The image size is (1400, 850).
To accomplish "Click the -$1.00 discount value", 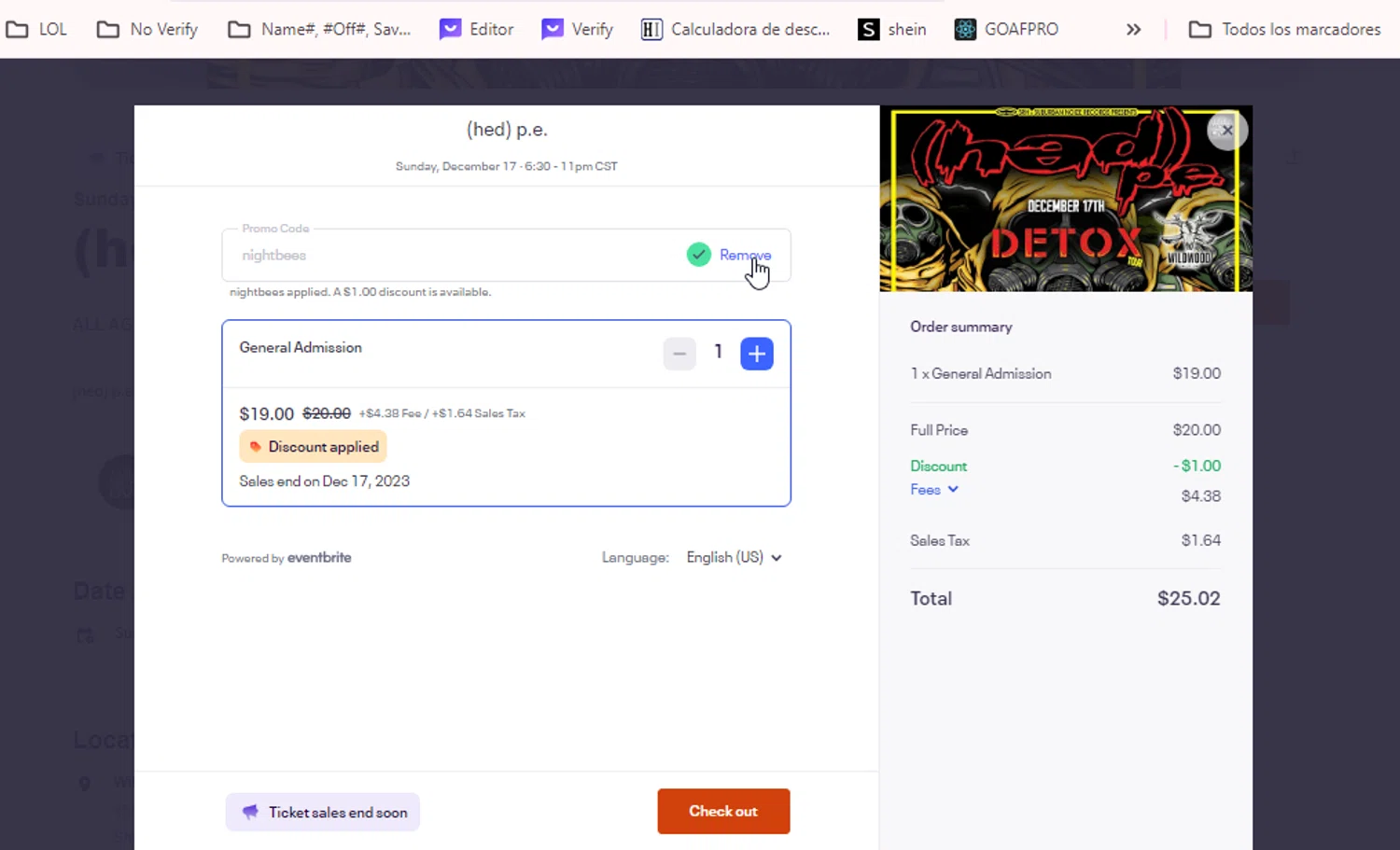I will click(x=1197, y=466).
